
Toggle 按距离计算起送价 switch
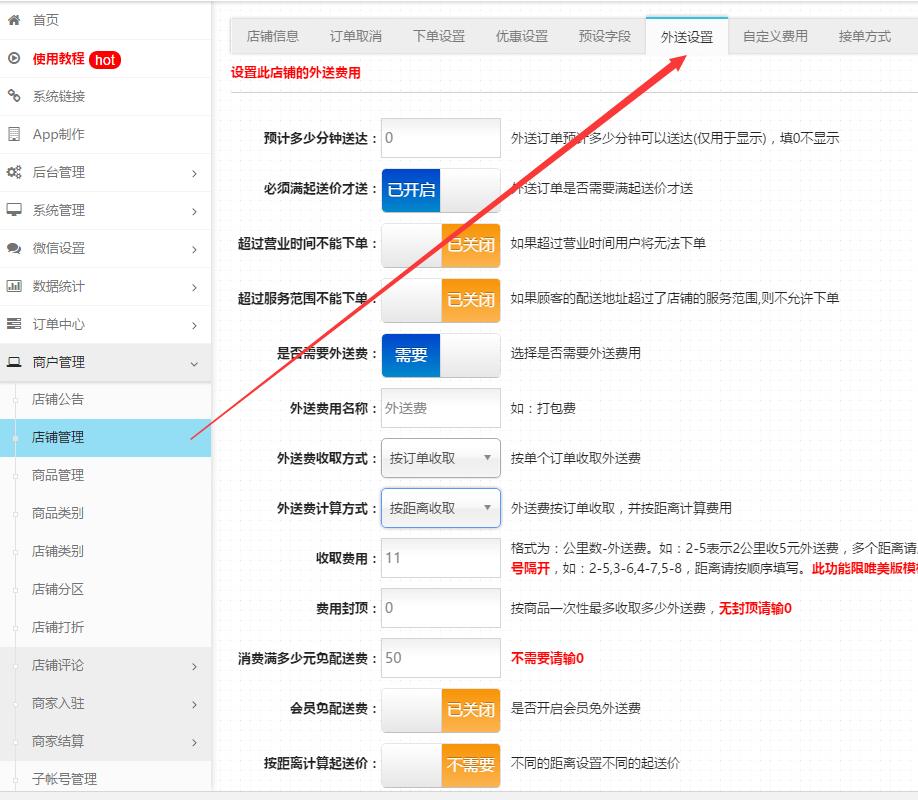click(441, 765)
